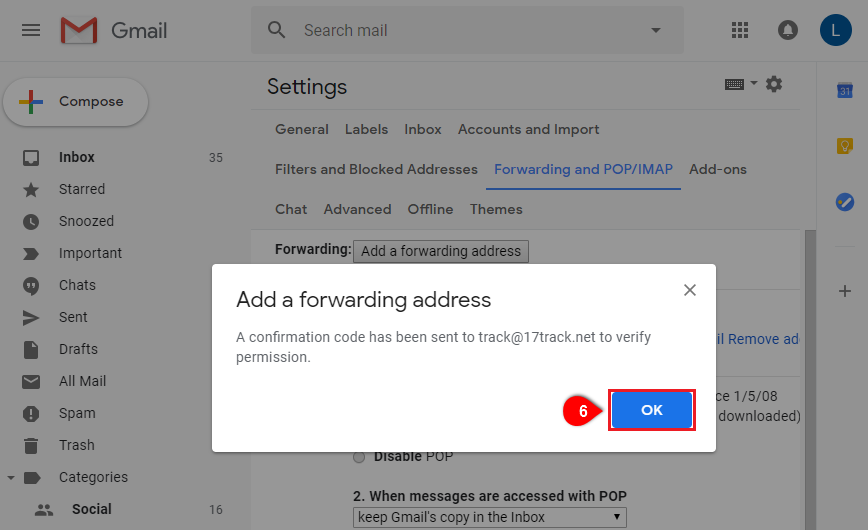Viewport: 868px width, 530px height.
Task: Open the input tools keyboard dropdown
Action: [x=741, y=84]
